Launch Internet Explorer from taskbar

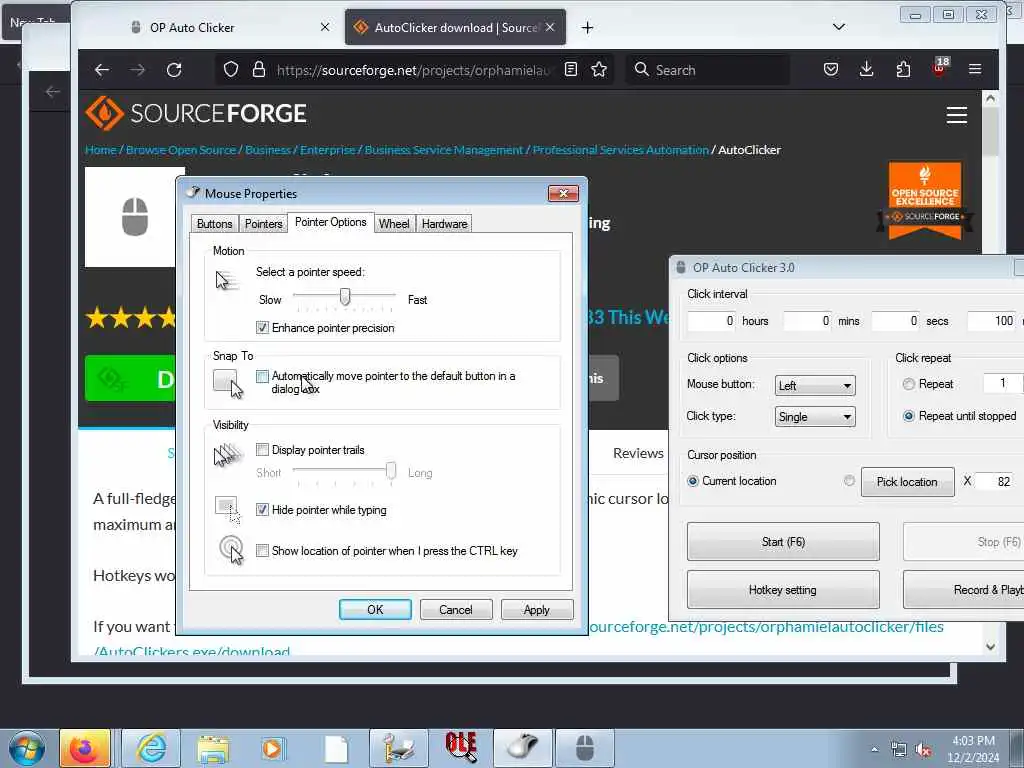(x=152, y=748)
